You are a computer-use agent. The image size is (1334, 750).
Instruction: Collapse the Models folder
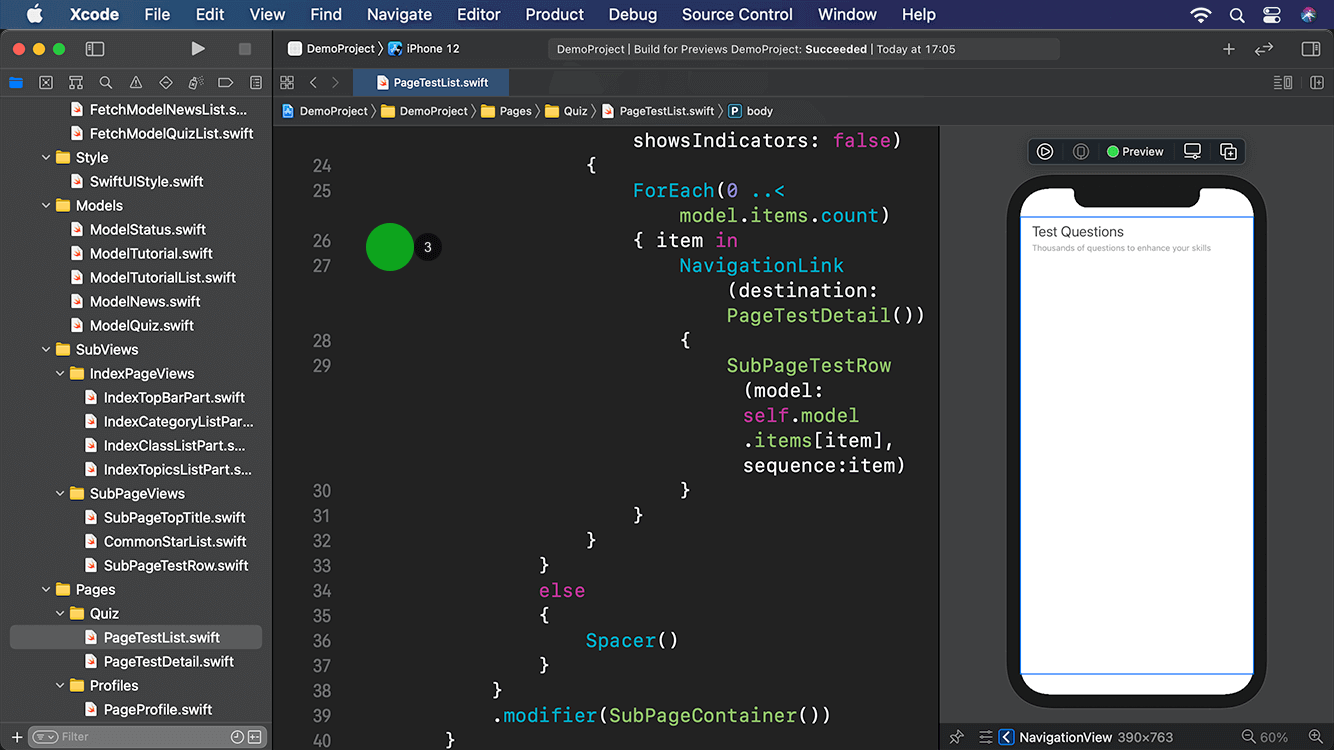click(x=46, y=205)
